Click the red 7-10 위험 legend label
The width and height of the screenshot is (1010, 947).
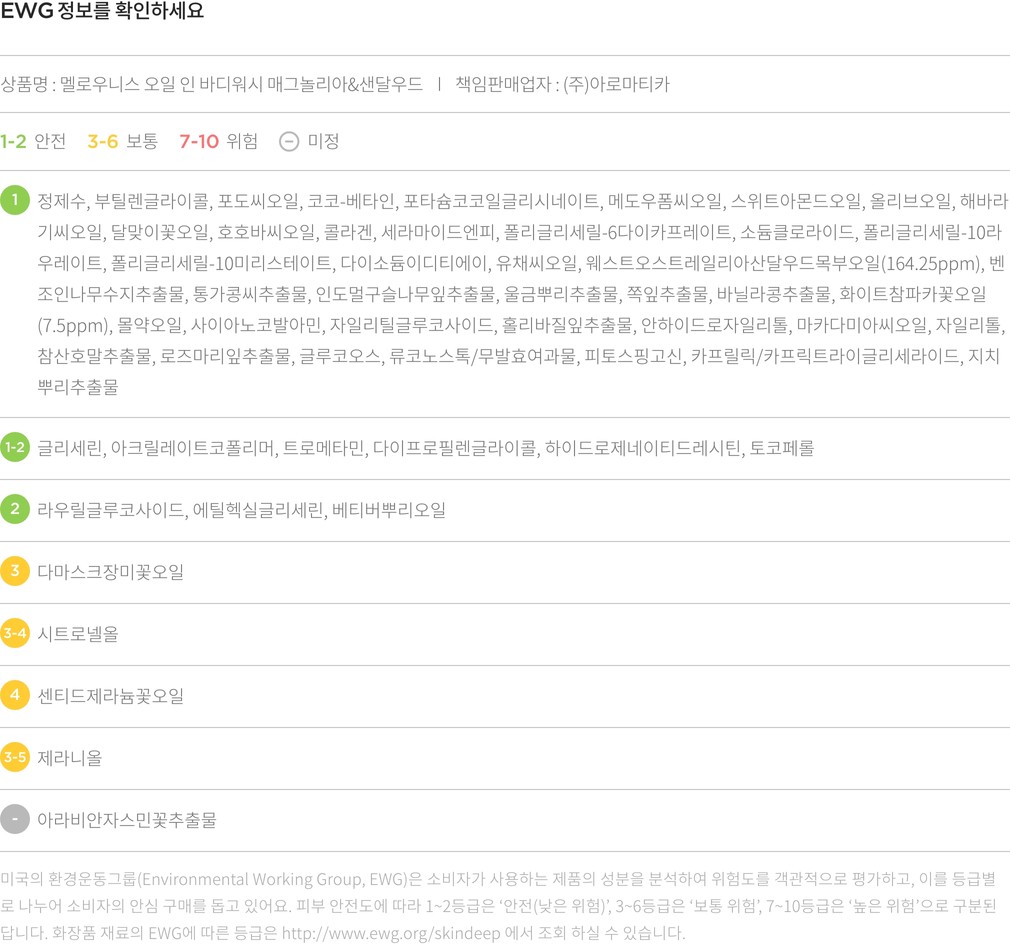[218, 142]
